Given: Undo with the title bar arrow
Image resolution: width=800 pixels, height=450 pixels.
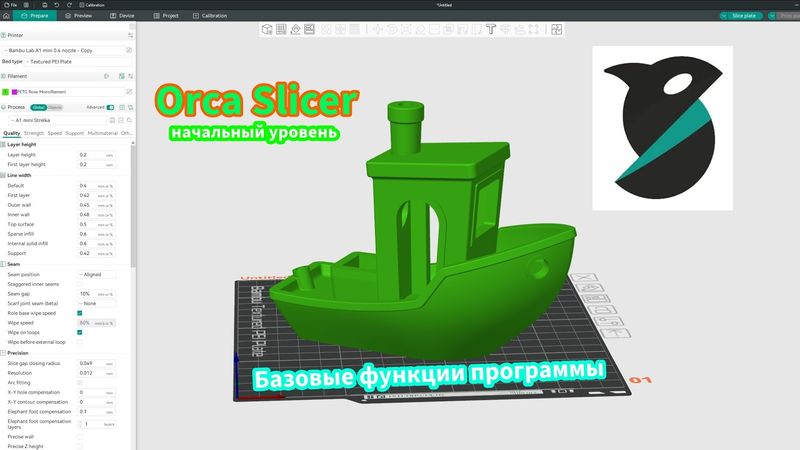Looking at the screenshot, I should pos(57,5).
